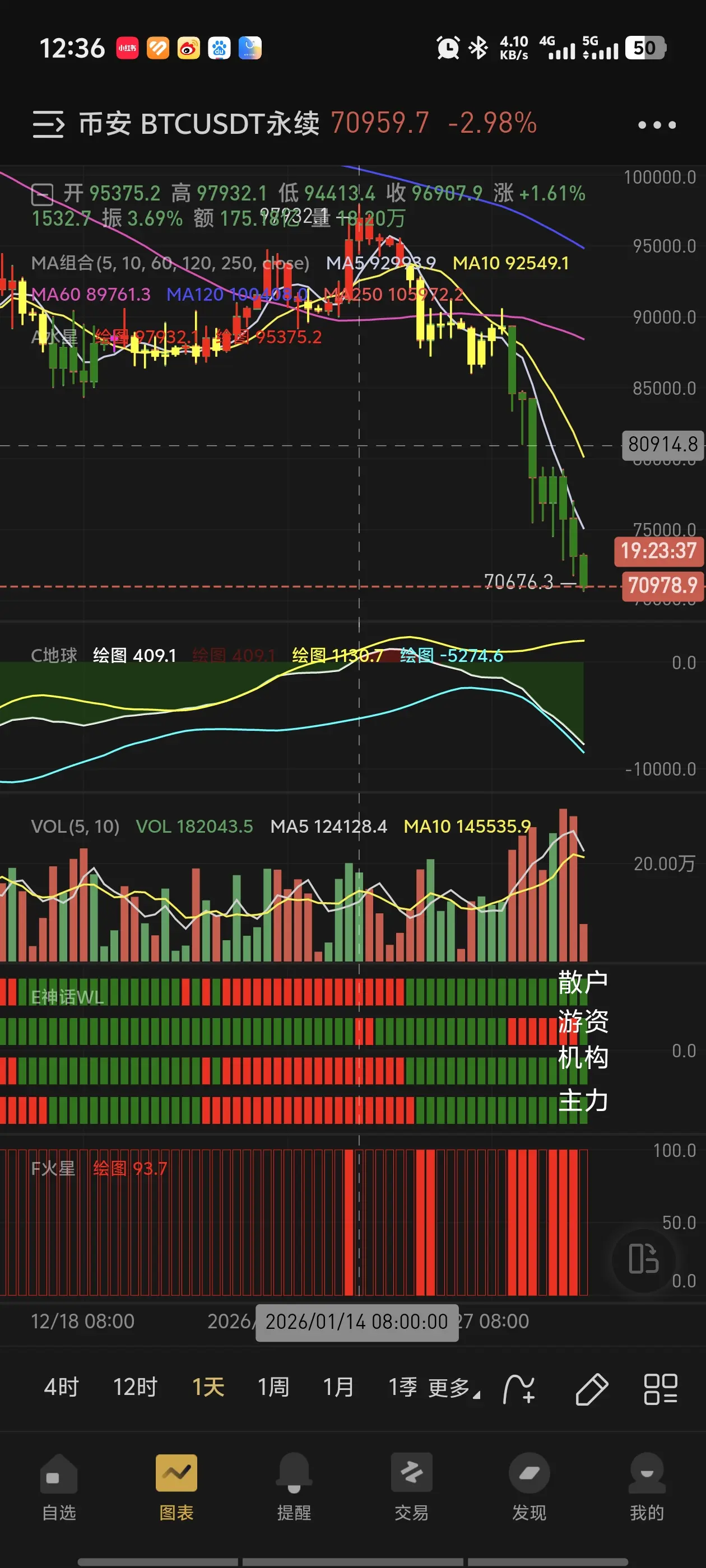Tap the 小红书 notification icon

(x=127, y=48)
